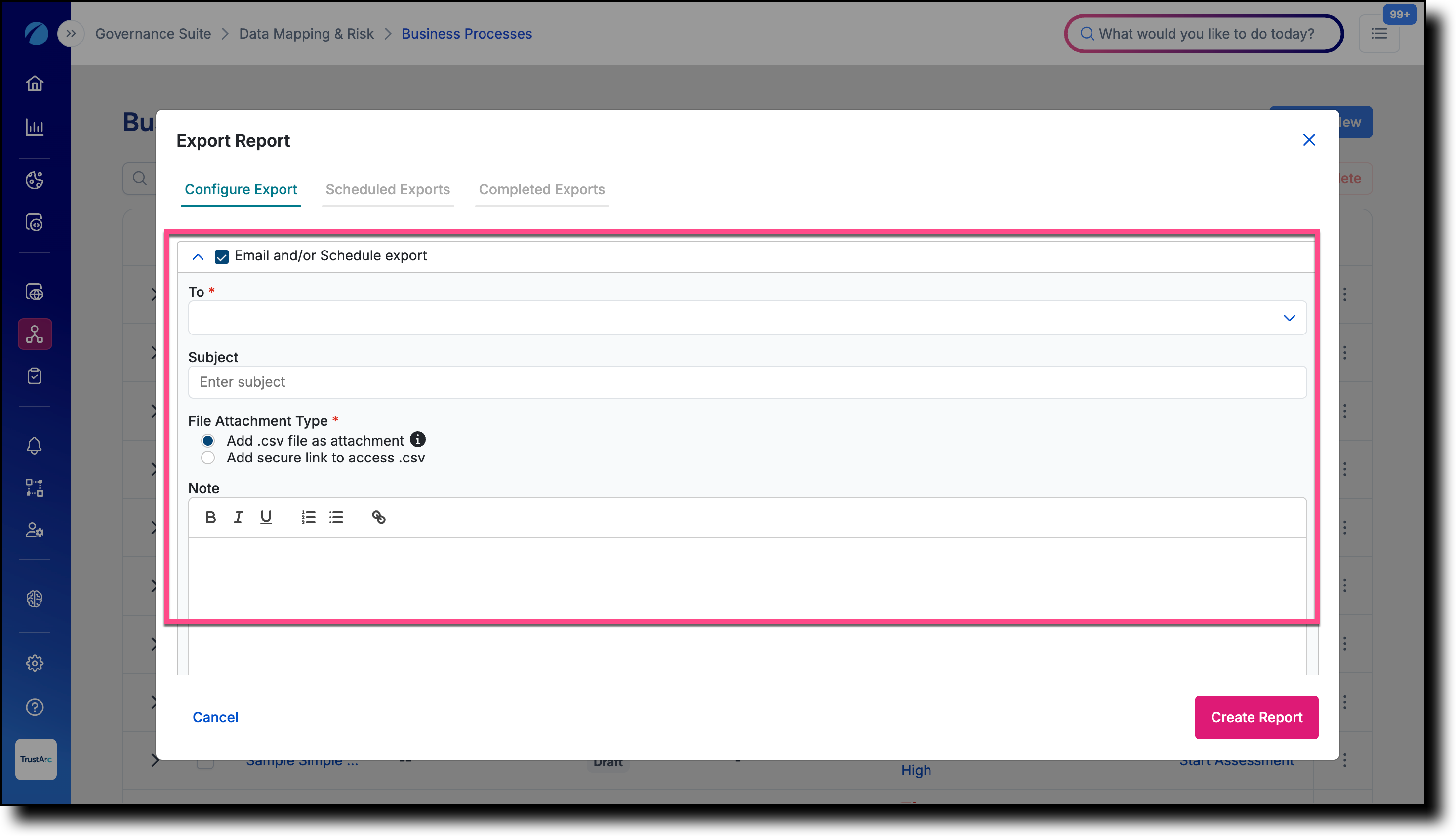Screen dimensions: 1456x836
Task: Click inside the Note text area
Action: coord(747,606)
